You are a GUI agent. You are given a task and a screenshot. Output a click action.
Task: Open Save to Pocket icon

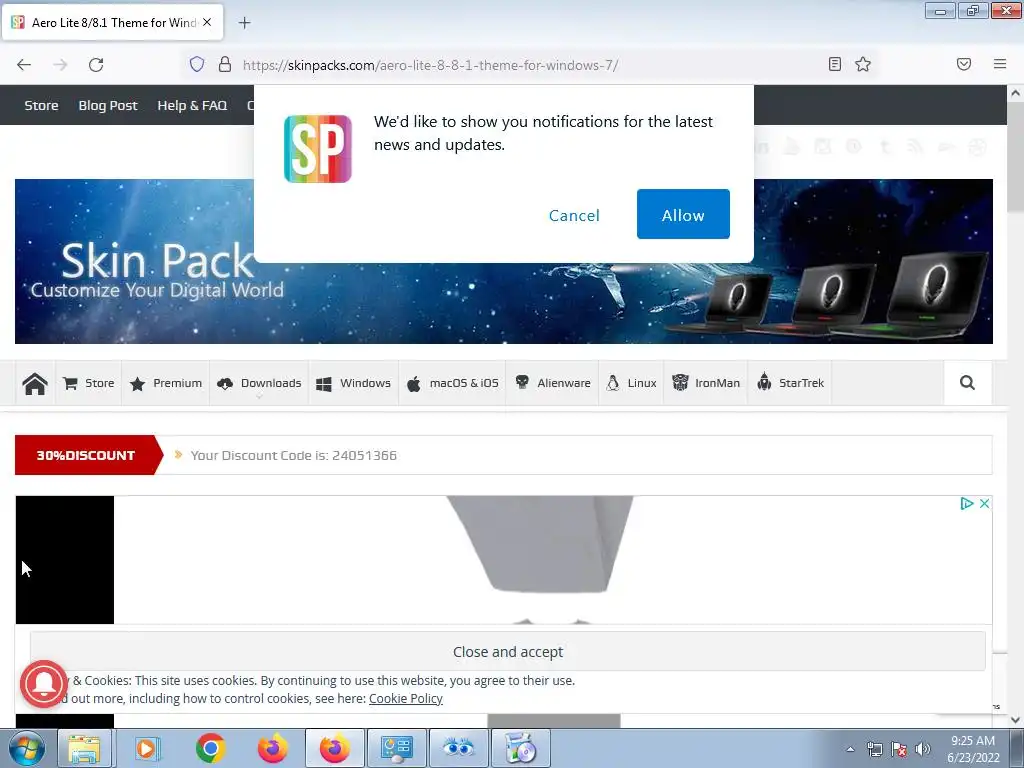pyautogui.click(x=964, y=64)
